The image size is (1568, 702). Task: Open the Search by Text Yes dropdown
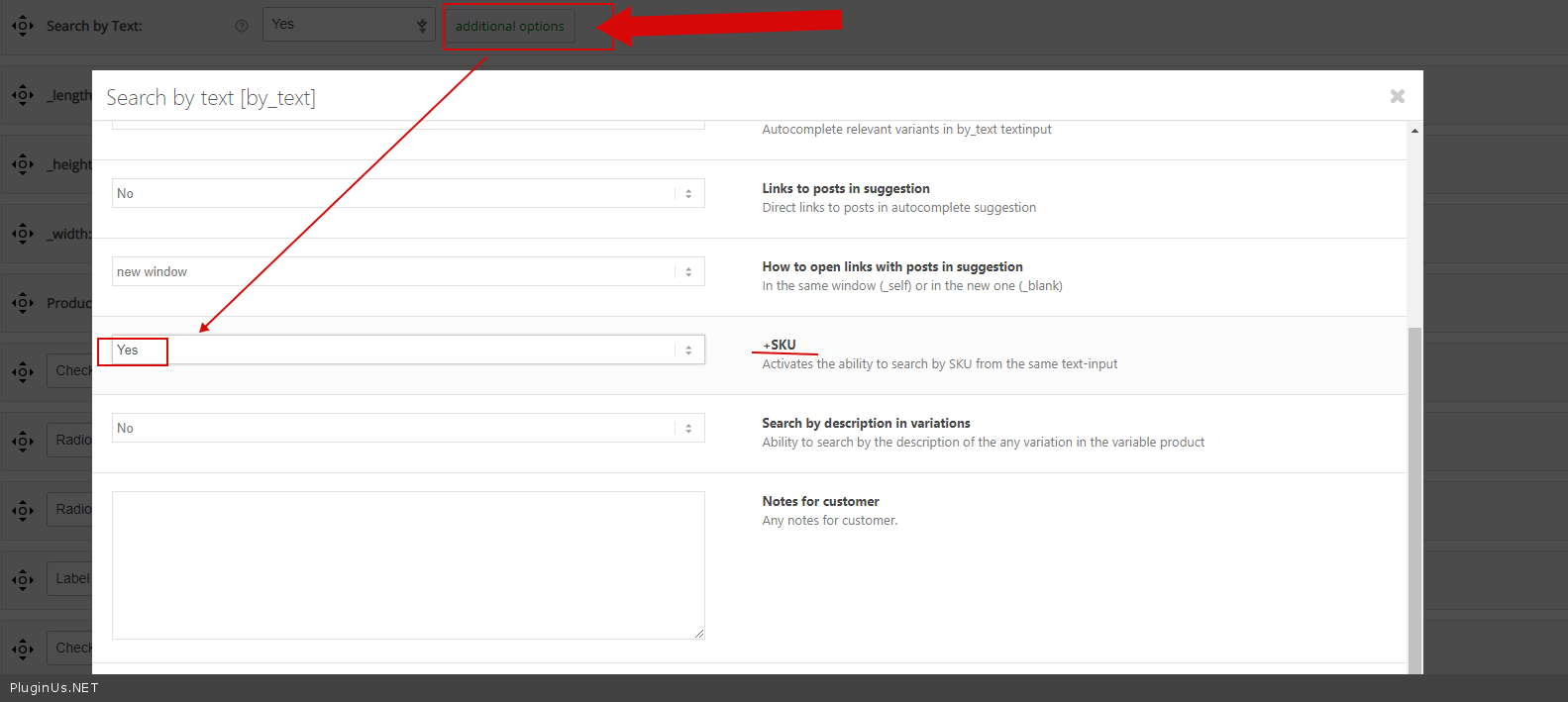point(348,25)
